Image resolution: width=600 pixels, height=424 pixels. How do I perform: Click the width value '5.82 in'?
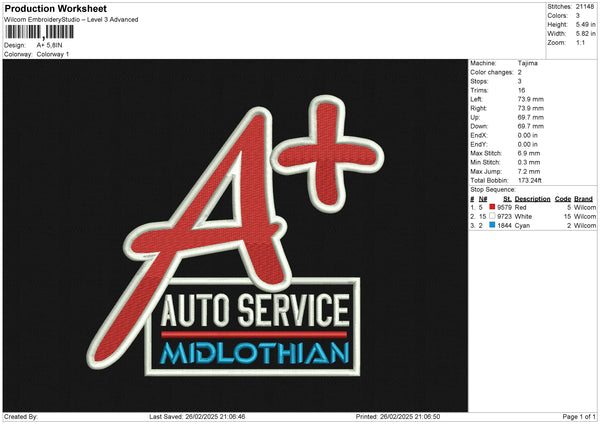click(x=585, y=34)
